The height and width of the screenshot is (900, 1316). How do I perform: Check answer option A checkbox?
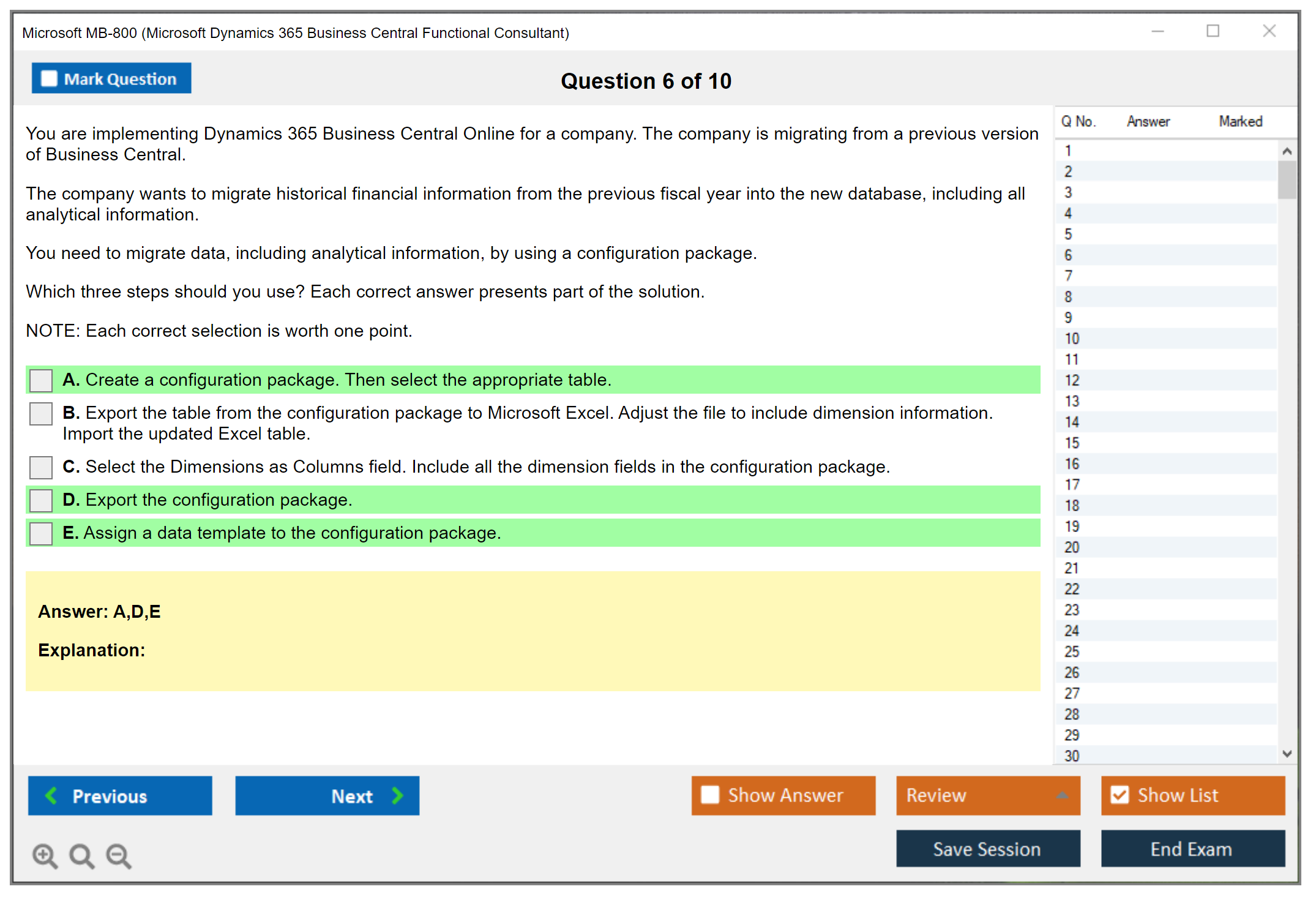coord(41,380)
